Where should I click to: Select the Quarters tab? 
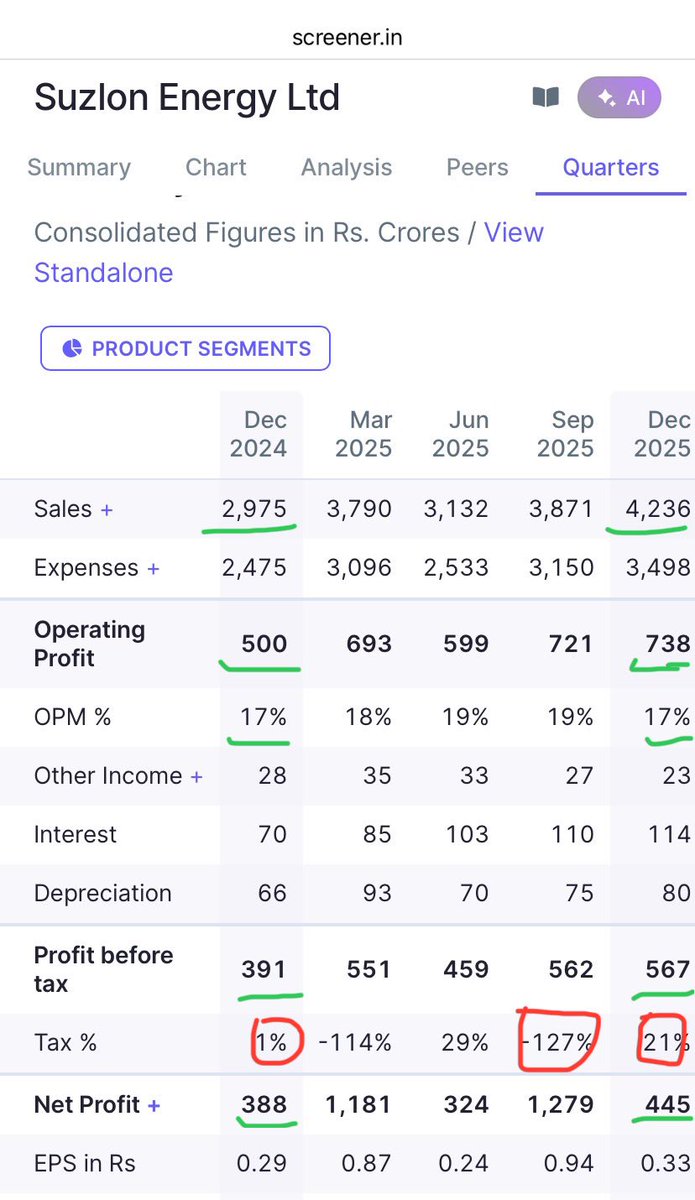(x=611, y=167)
